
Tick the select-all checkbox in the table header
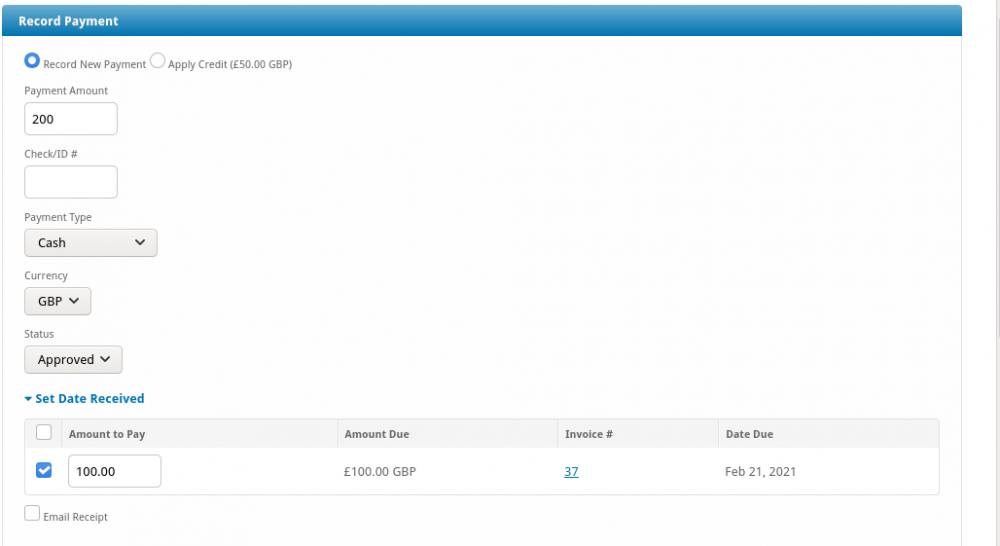click(43, 432)
